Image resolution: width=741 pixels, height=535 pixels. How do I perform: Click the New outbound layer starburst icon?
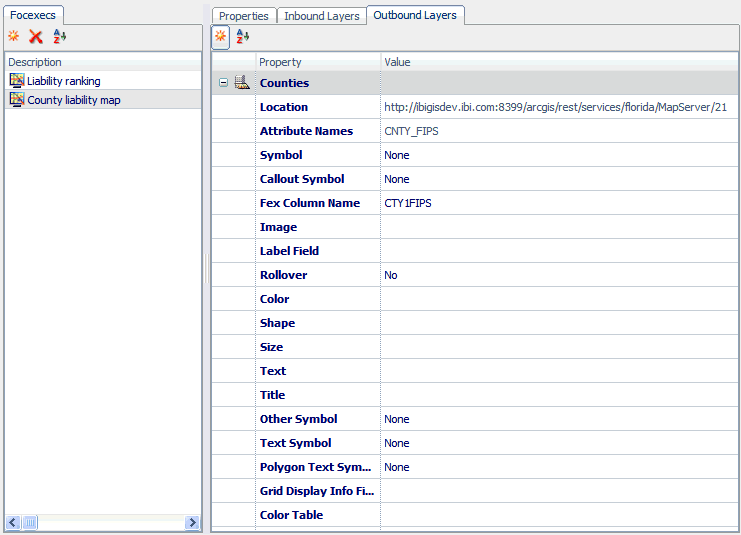tap(221, 36)
